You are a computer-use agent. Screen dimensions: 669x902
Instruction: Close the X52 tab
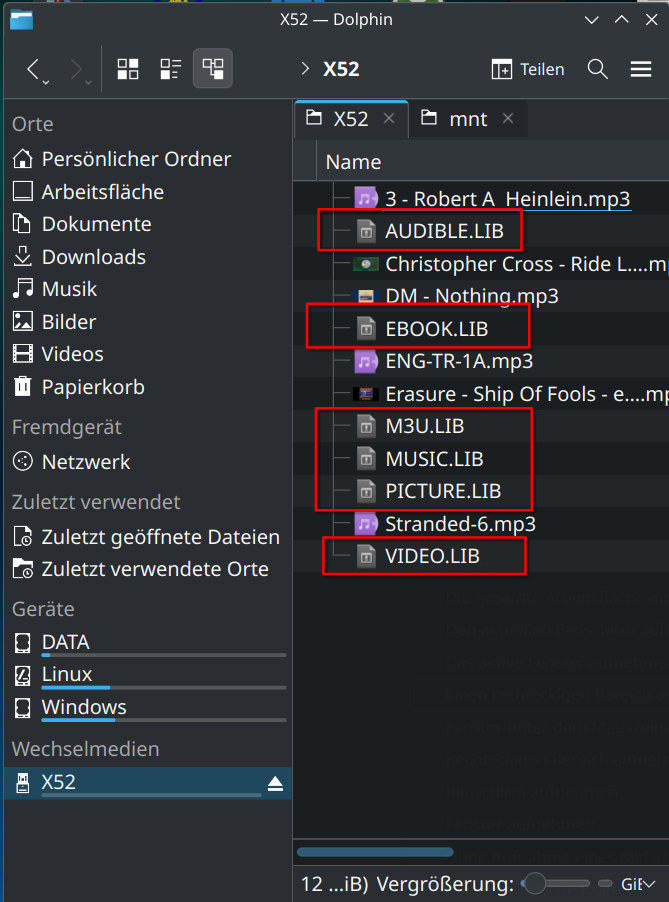point(389,119)
